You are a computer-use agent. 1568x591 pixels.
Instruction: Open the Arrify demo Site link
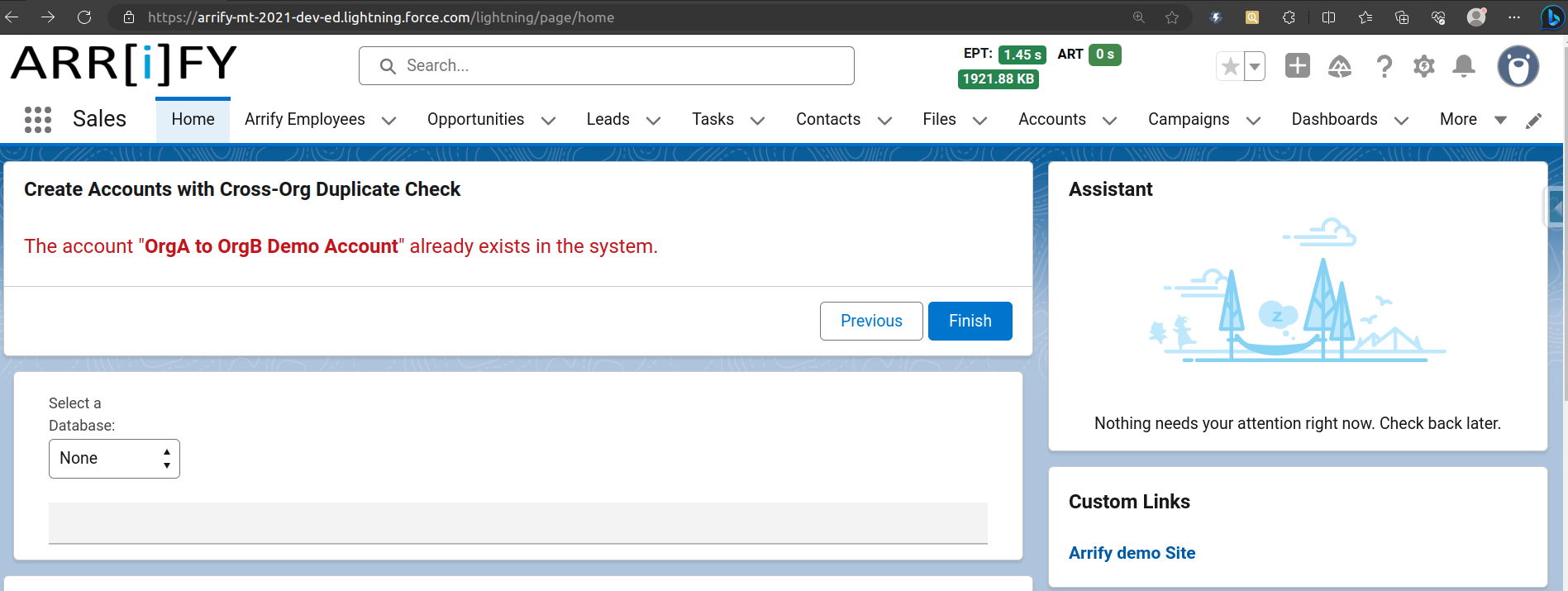coord(1132,553)
